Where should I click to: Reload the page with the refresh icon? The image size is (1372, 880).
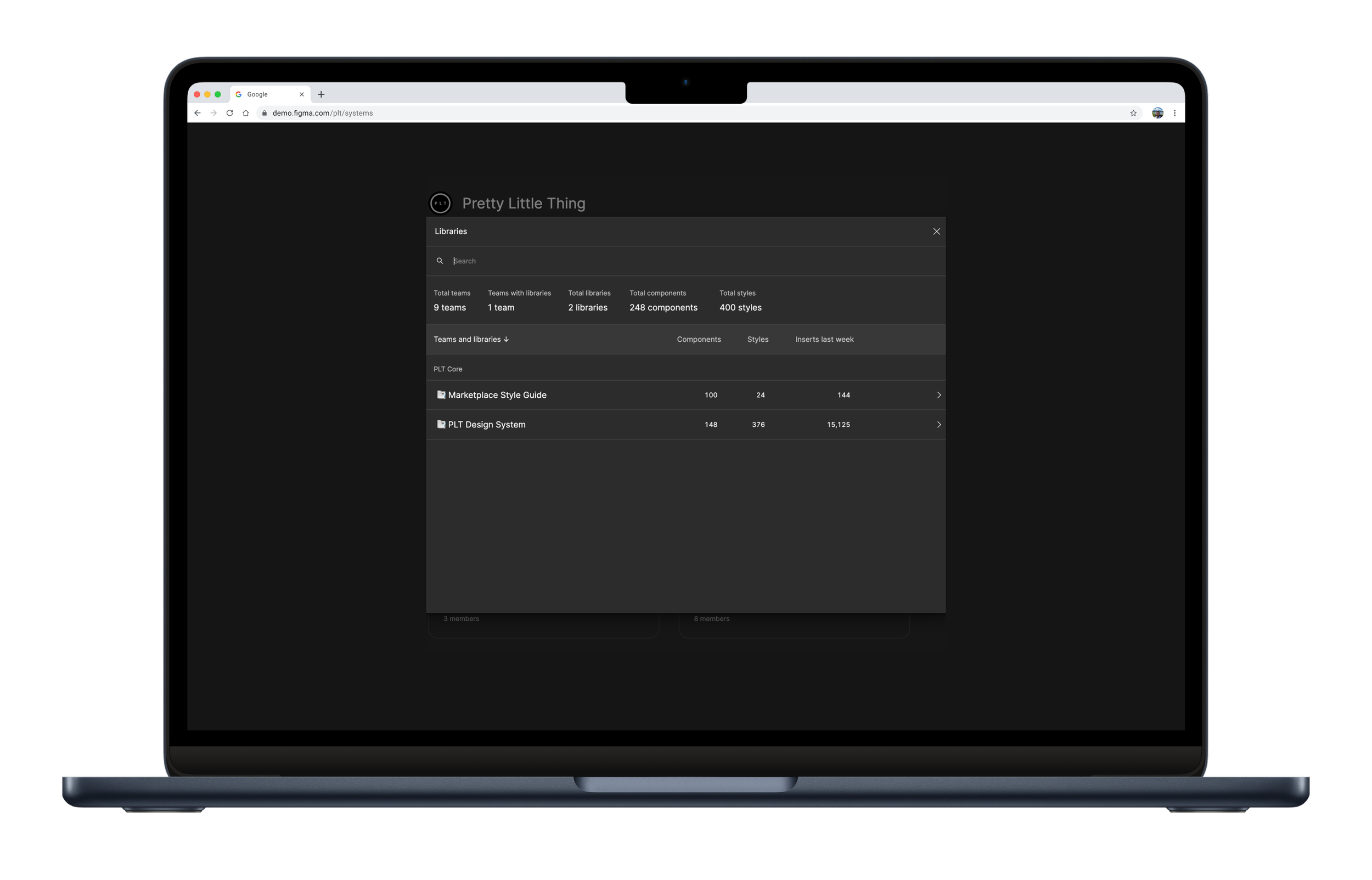(229, 112)
